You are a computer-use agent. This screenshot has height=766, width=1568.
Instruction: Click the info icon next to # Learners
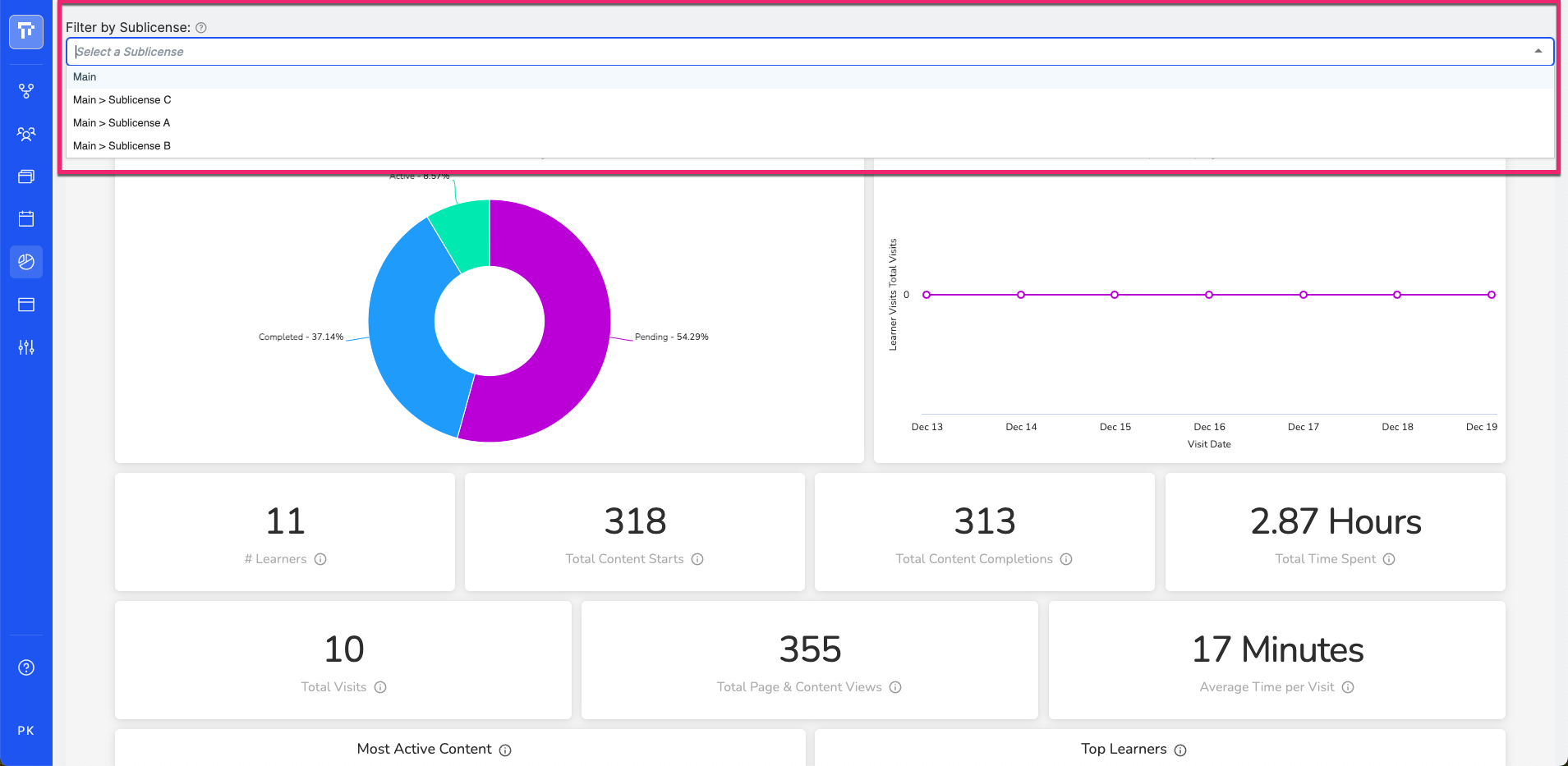(320, 559)
